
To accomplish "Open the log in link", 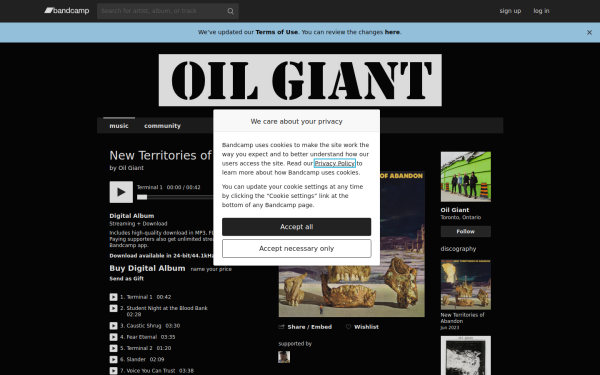I will click(541, 11).
